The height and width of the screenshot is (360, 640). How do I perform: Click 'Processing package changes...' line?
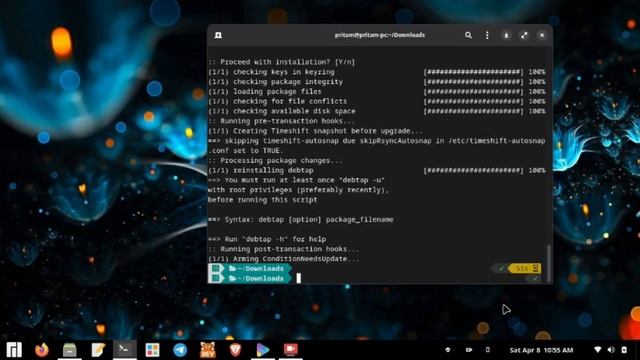(276, 160)
